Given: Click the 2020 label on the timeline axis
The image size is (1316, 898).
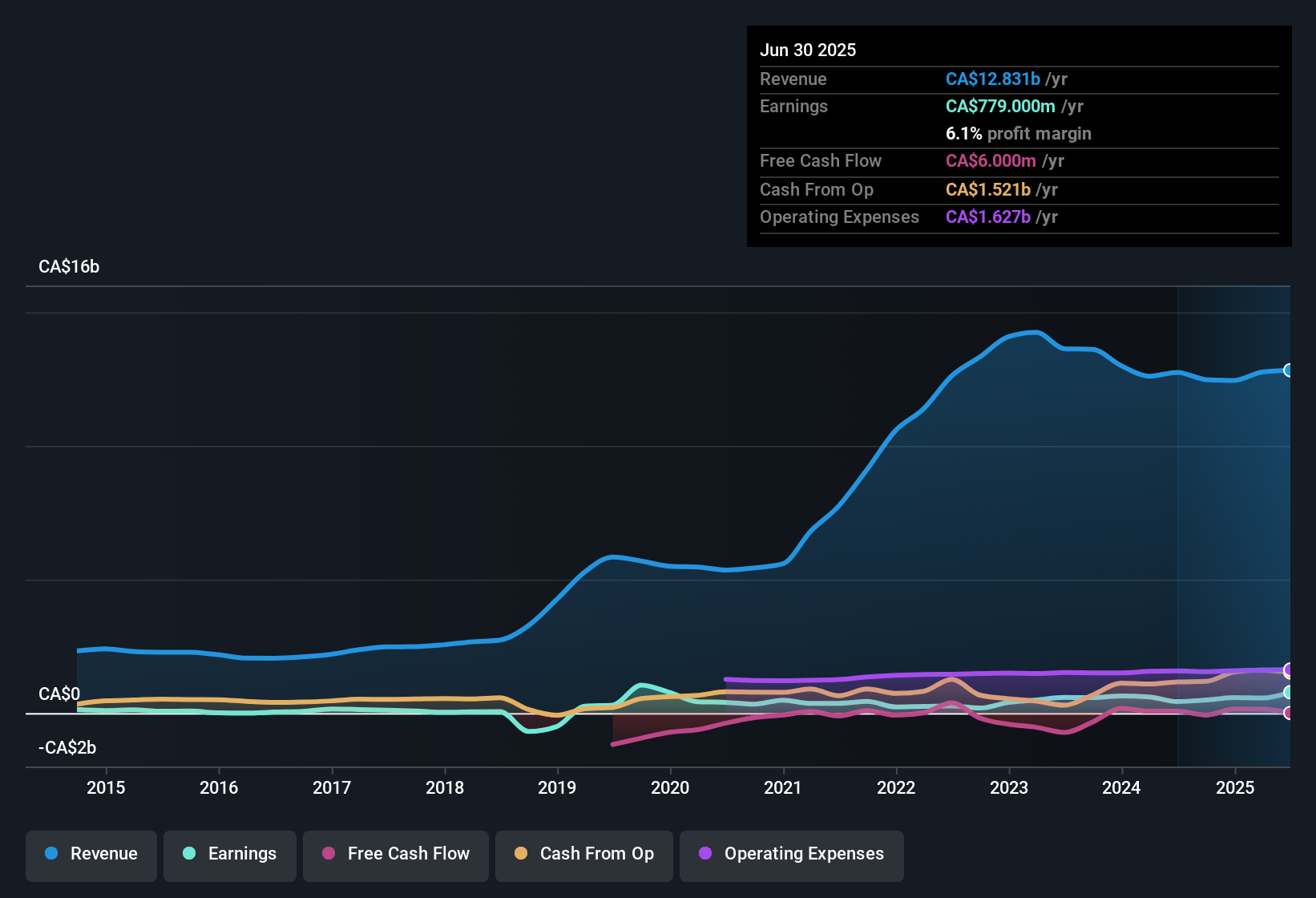Looking at the screenshot, I should [x=671, y=787].
